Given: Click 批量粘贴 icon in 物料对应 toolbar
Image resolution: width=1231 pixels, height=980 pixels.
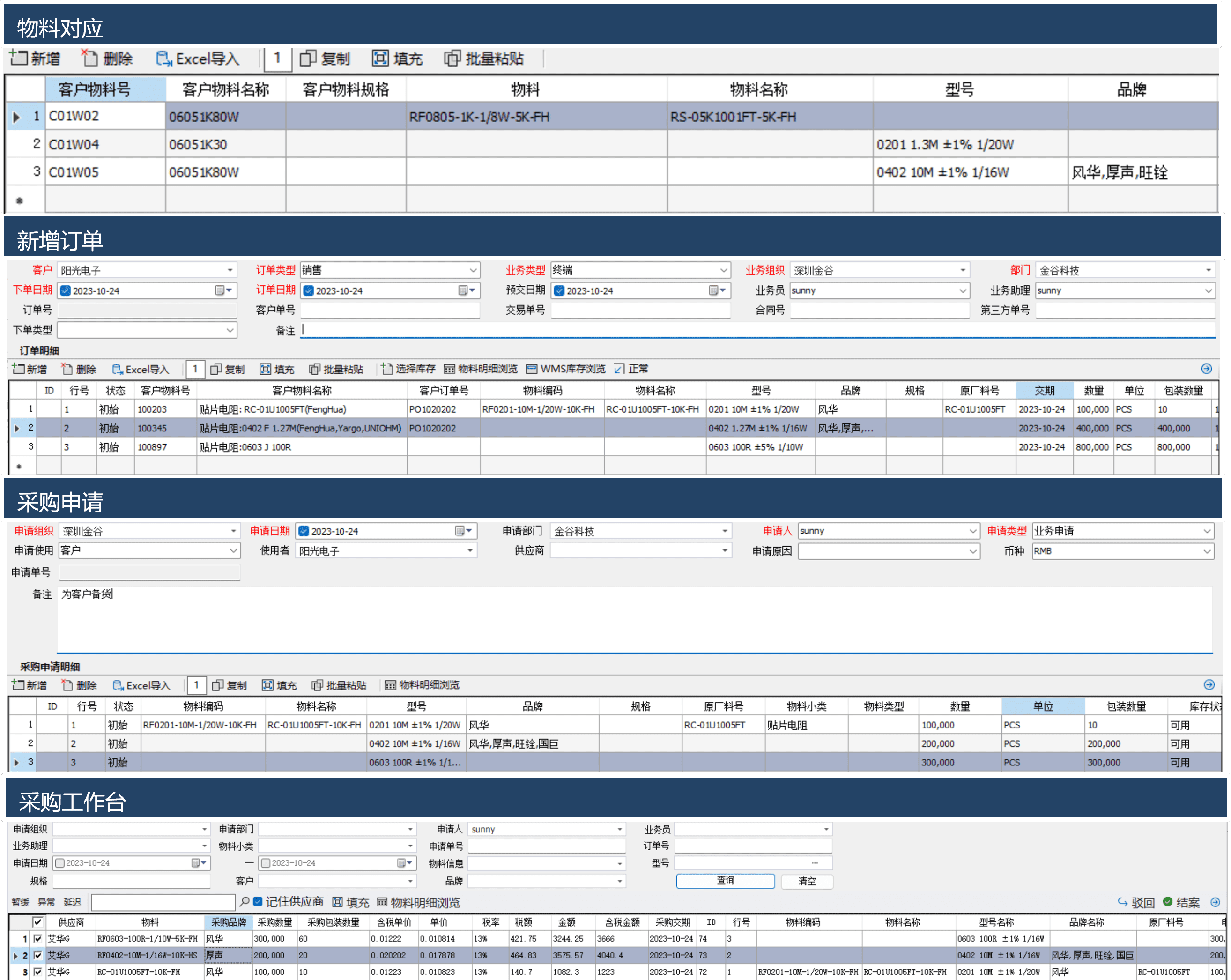Looking at the screenshot, I should (452, 58).
